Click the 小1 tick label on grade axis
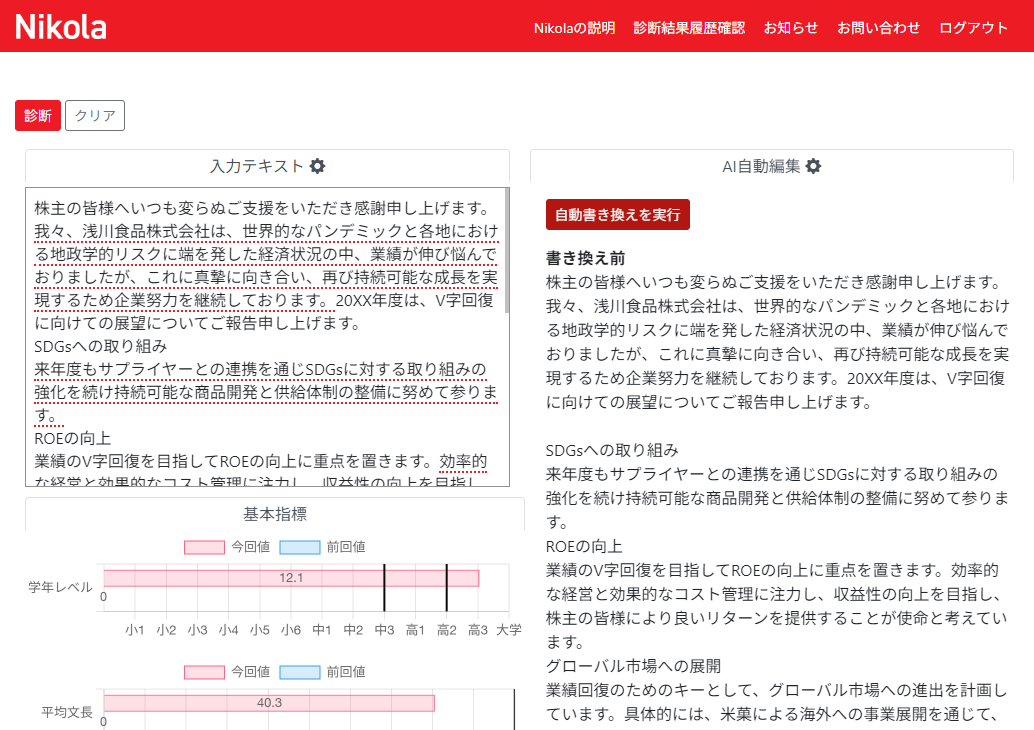Viewport: 1034px width, 730px height. pyautogui.click(x=135, y=630)
